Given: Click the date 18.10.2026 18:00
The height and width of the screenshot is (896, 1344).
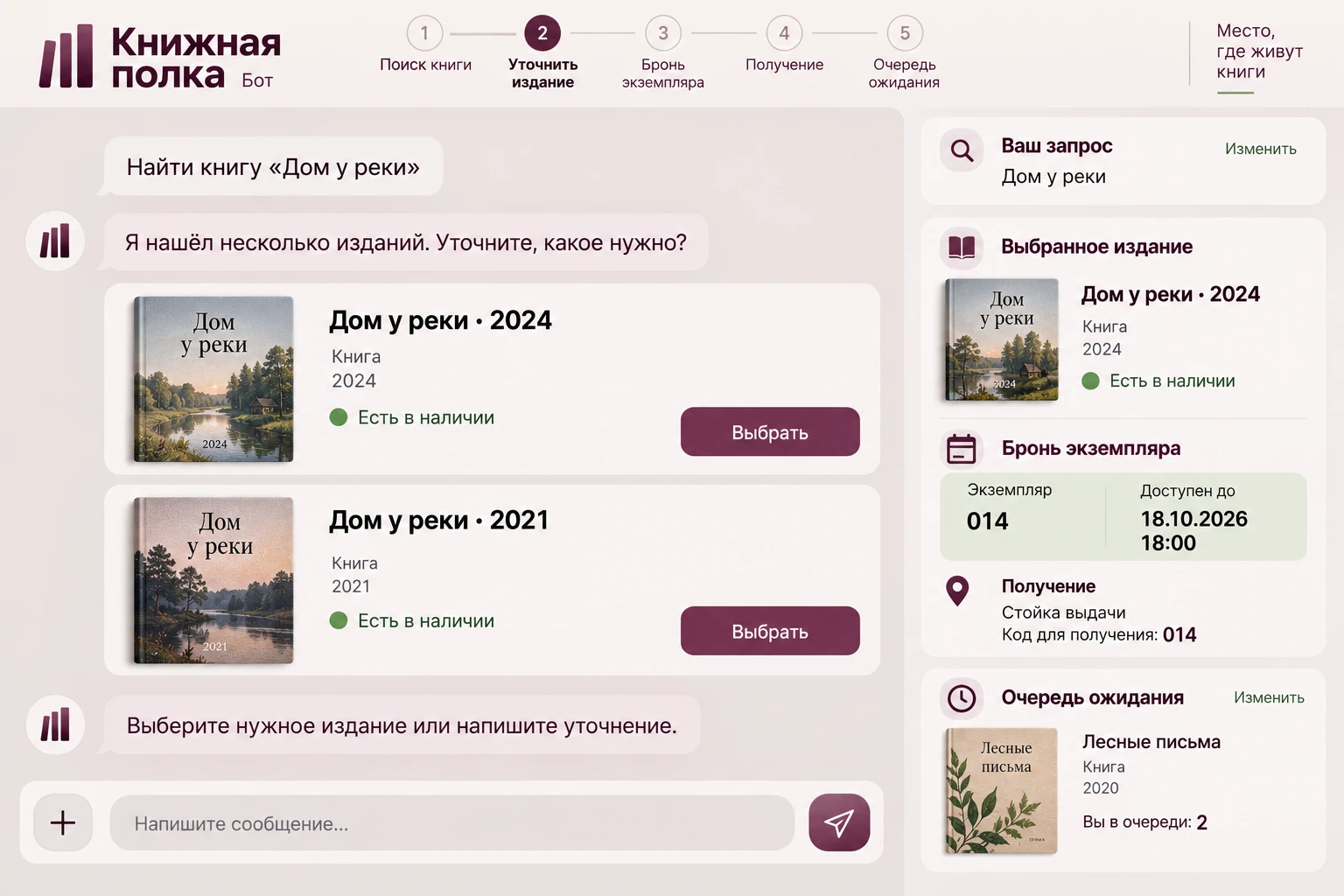Looking at the screenshot, I should pos(1193,530).
